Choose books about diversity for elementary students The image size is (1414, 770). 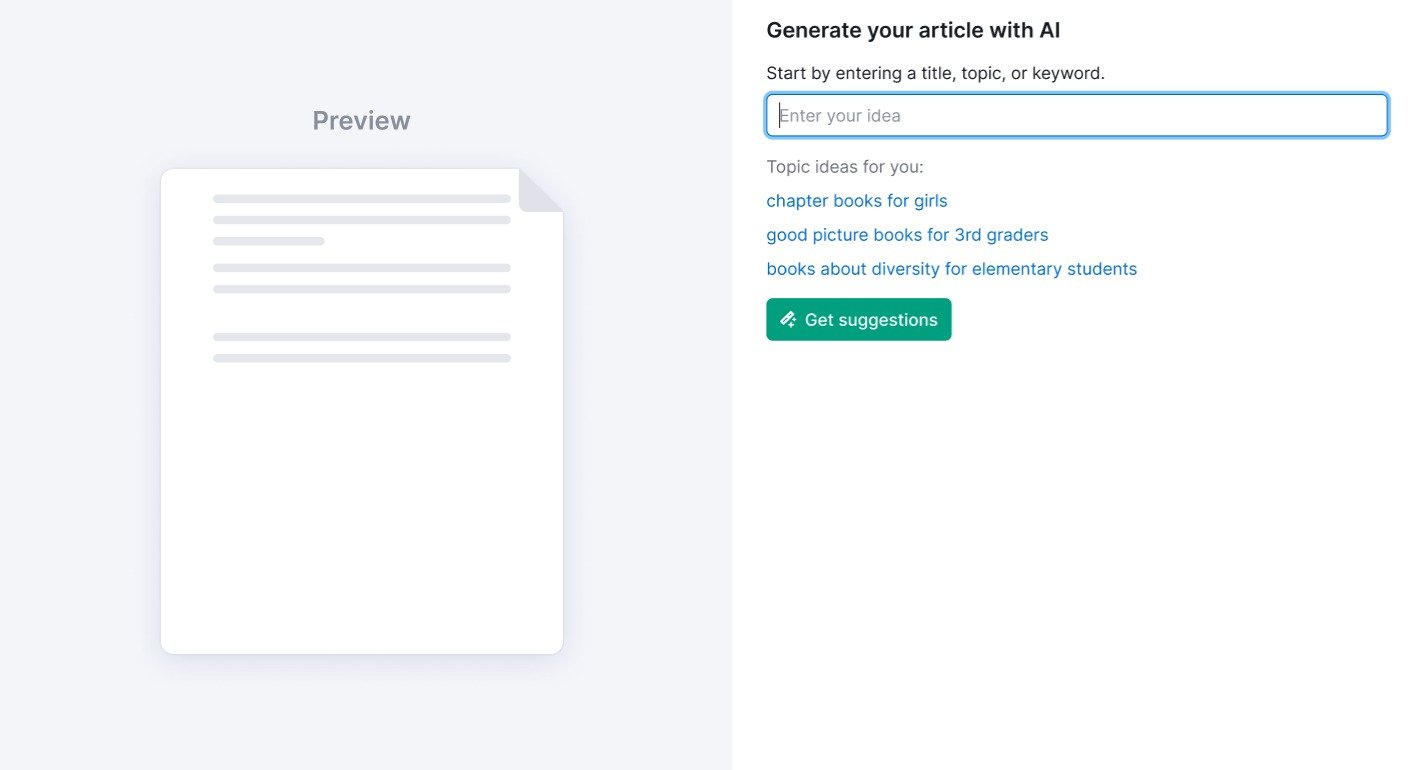[951, 268]
